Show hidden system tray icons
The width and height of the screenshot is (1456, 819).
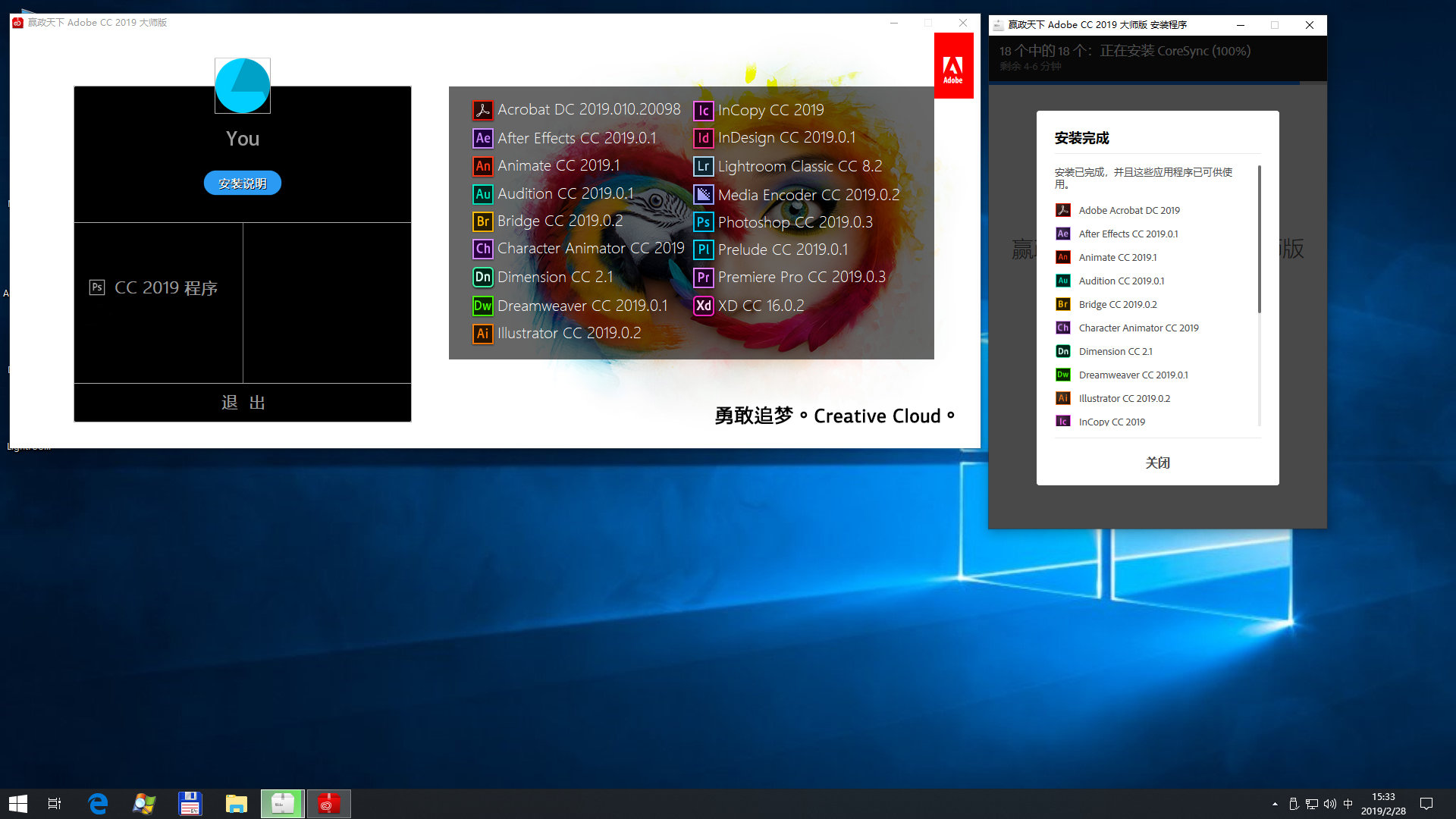1275,804
